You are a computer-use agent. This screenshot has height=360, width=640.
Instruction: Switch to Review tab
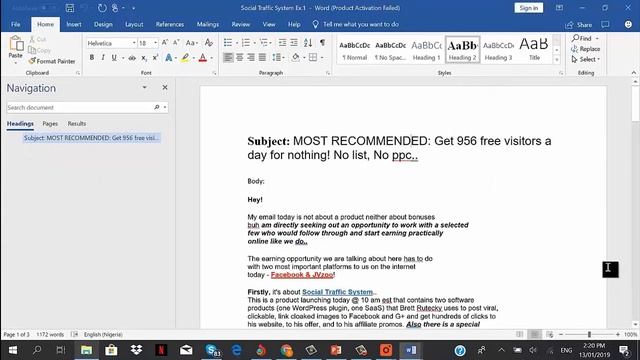[241, 24]
